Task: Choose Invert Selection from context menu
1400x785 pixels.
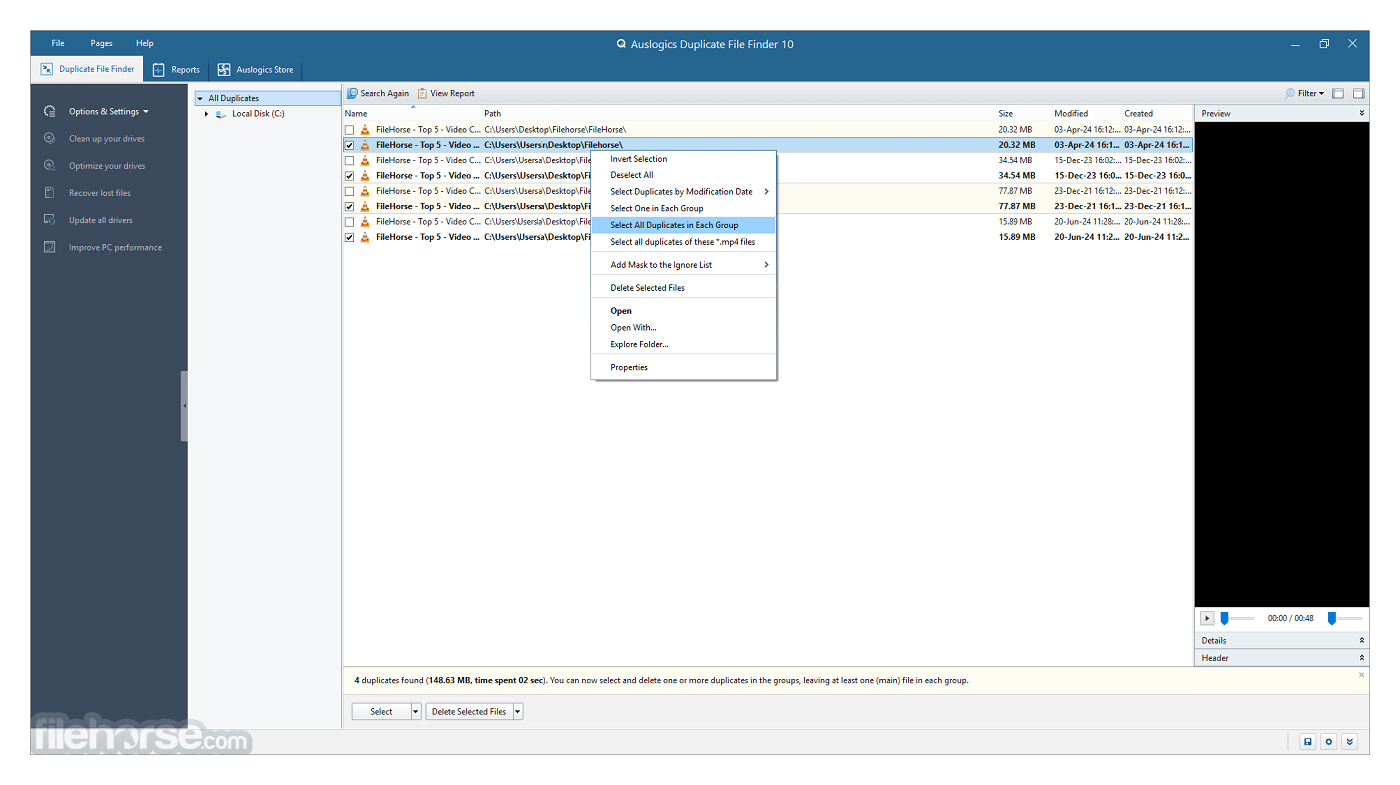Action: (x=684, y=159)
